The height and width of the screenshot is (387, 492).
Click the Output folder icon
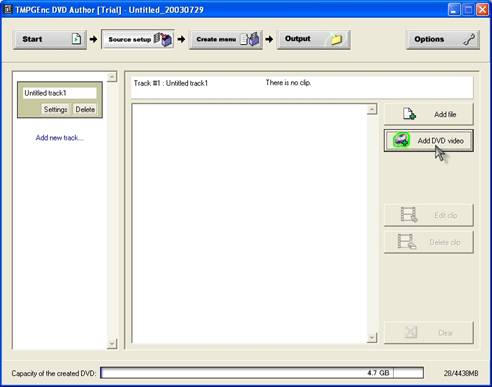click(x=337, y=39)
